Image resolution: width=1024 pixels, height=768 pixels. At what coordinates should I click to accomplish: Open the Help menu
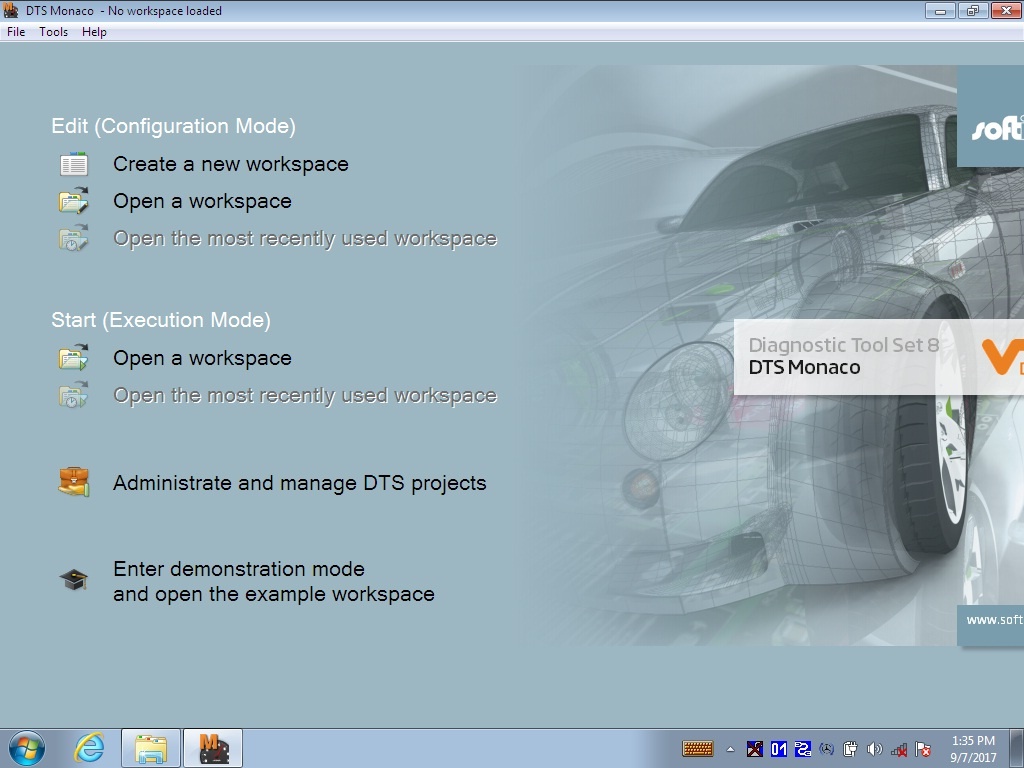coord(94,32)
